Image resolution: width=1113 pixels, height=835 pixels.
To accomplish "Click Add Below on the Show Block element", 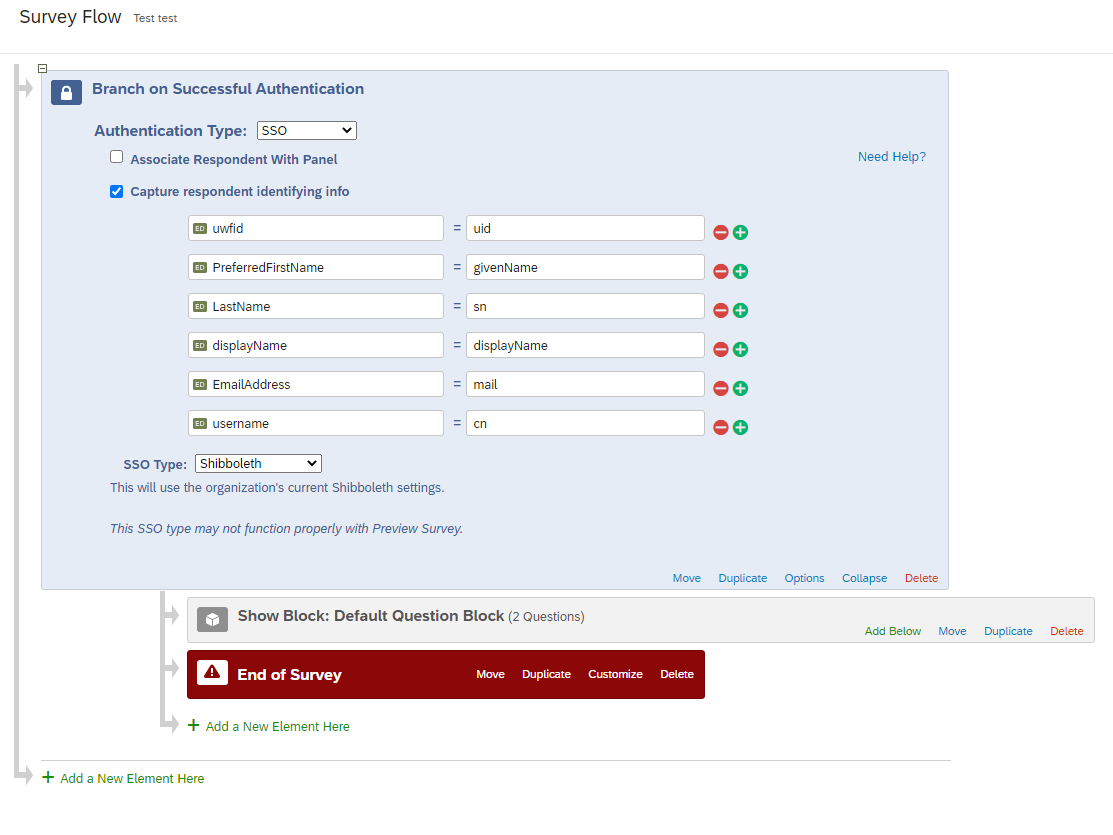I will 892,631.
